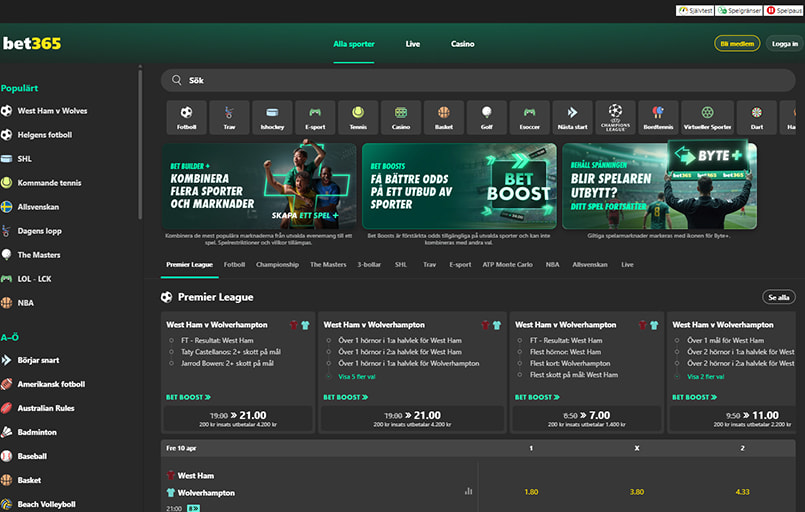Switch to the Casino top tab

(463, 44)
